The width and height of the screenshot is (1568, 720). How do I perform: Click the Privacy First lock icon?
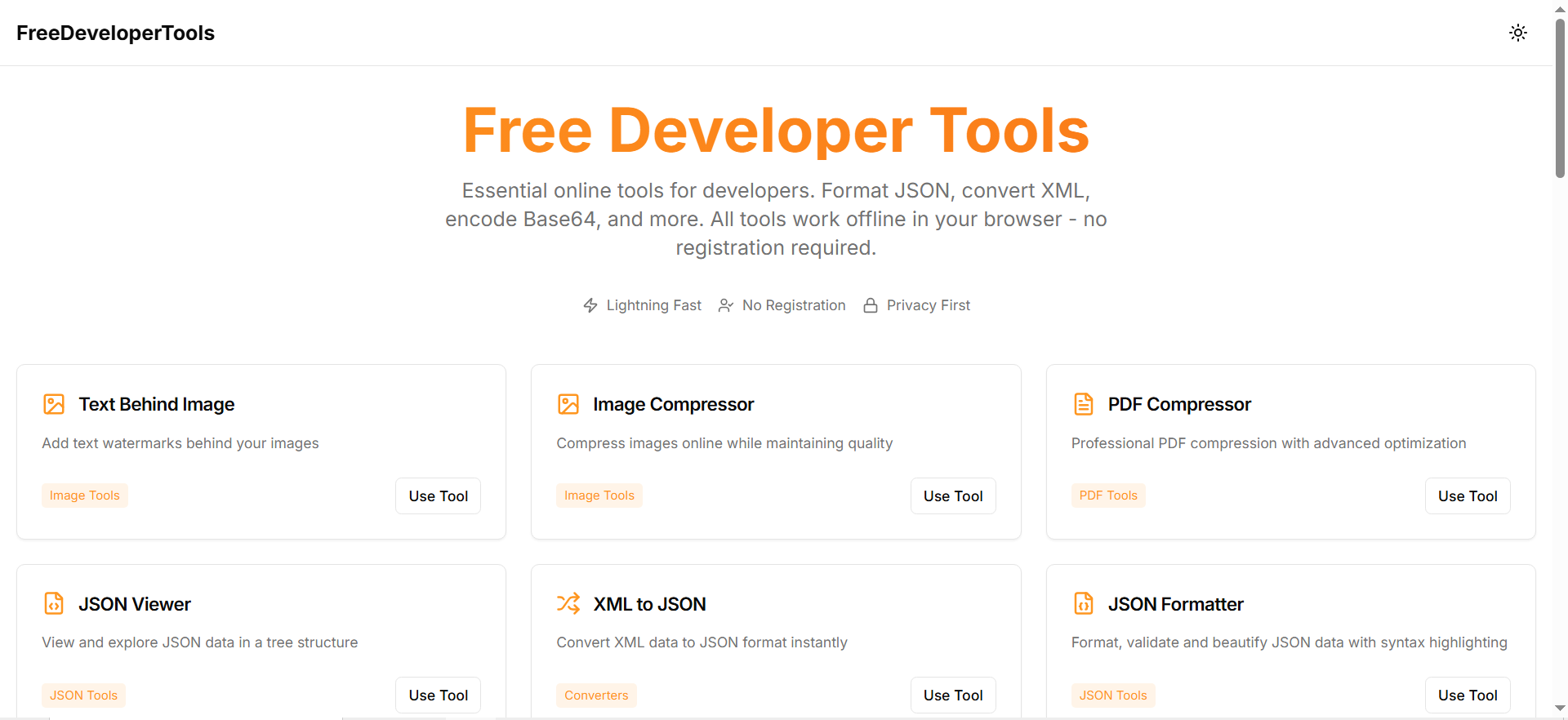(x=871, y=305)
